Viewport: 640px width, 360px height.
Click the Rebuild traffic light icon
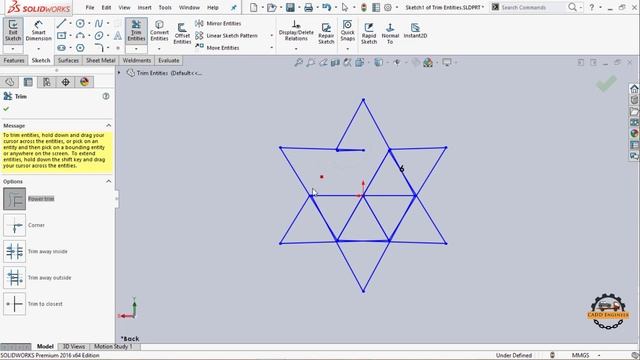(x=364, y=7)
